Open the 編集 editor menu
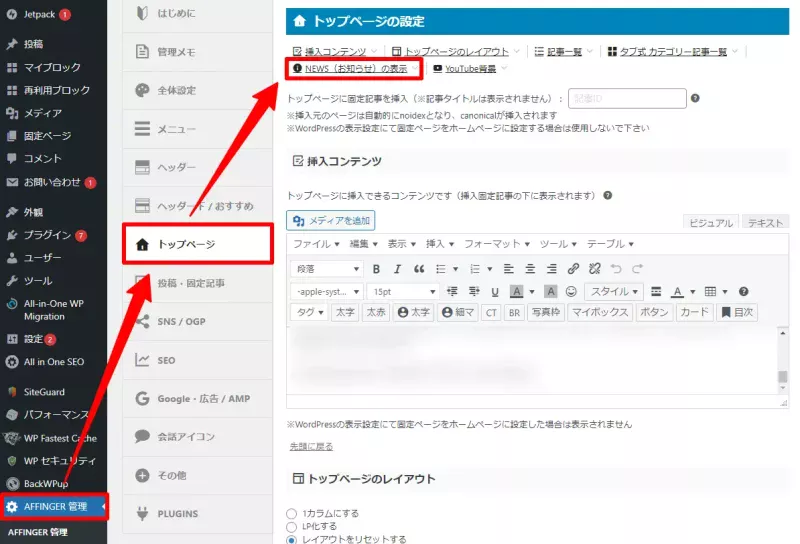Viewport: 800px width, 544px height. click(363, 244)
